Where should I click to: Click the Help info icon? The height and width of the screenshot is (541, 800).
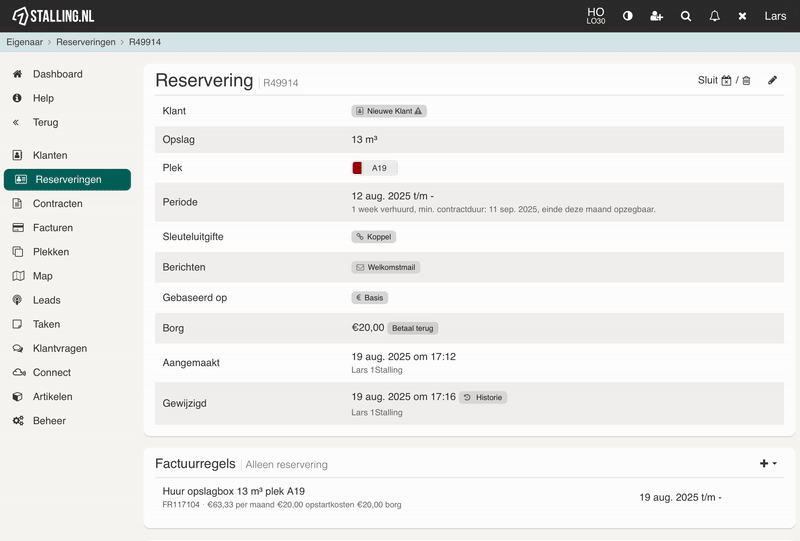[x=17, y=98]
